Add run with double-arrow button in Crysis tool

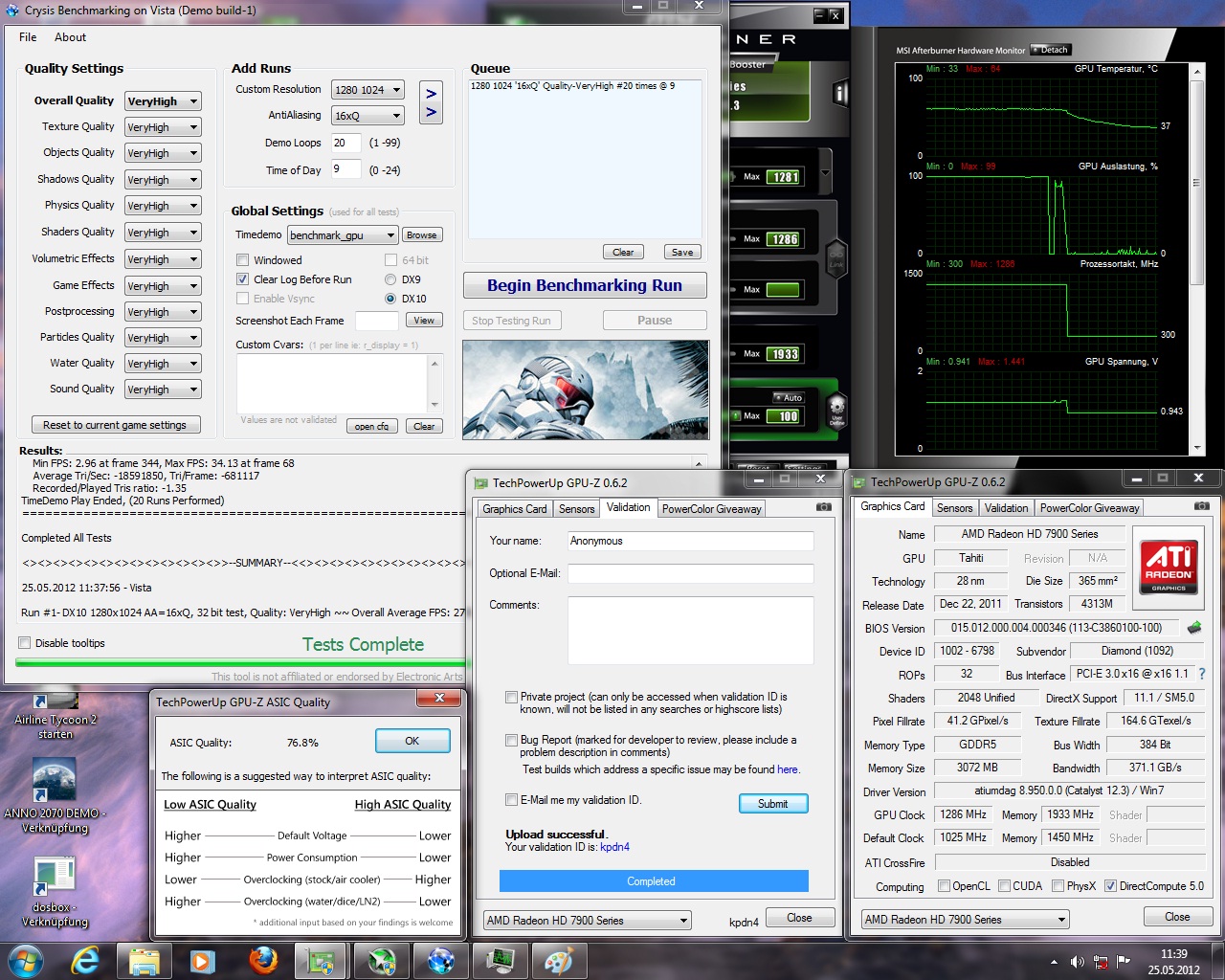431,102
